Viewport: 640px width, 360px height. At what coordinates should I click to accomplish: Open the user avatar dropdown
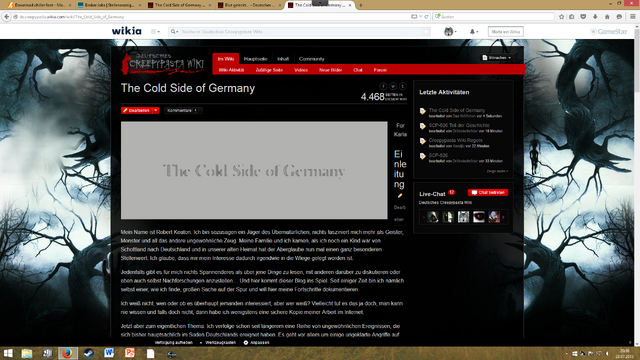click(450, 31)
